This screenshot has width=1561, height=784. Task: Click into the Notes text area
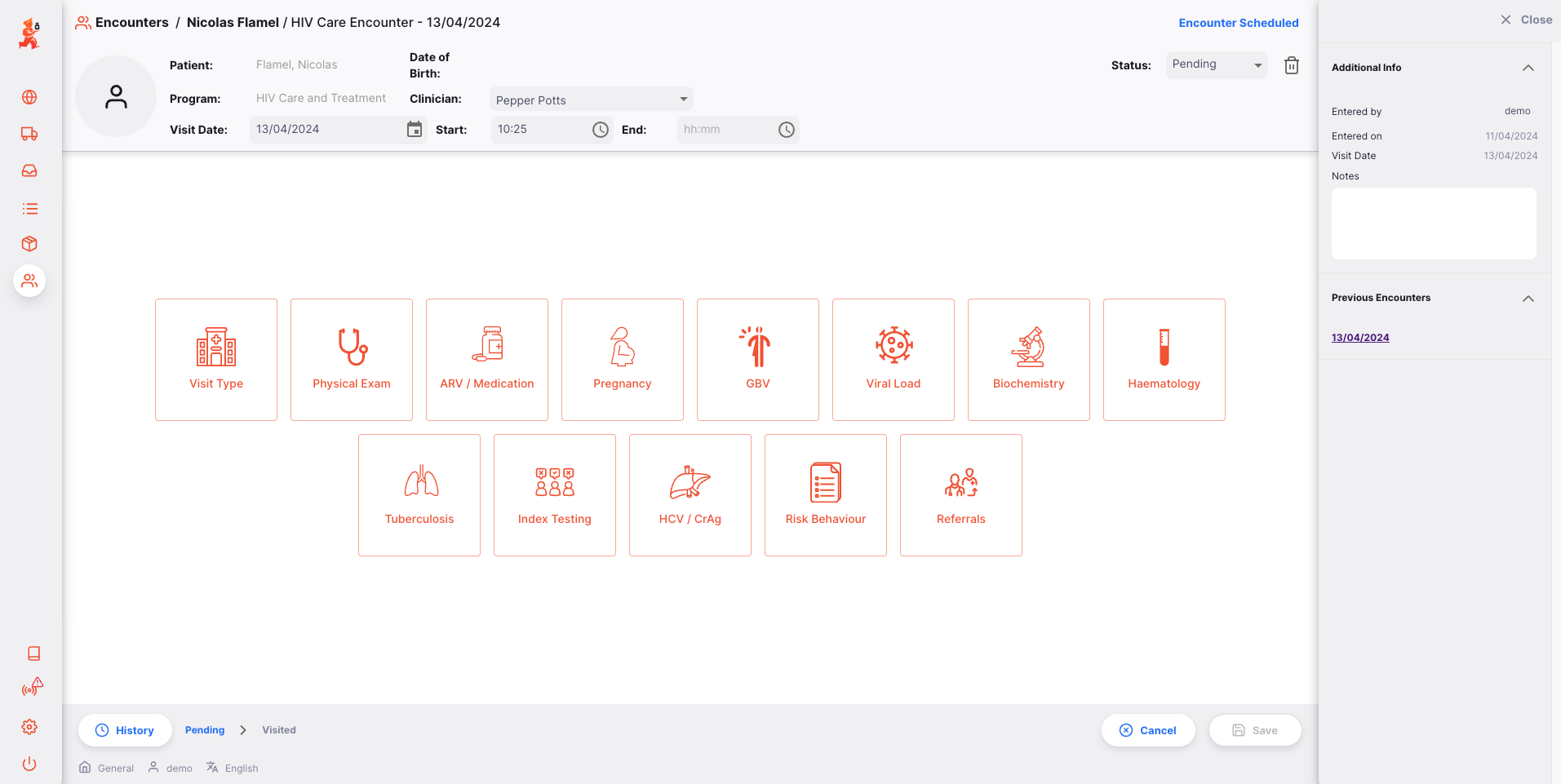click(1433, 224)
